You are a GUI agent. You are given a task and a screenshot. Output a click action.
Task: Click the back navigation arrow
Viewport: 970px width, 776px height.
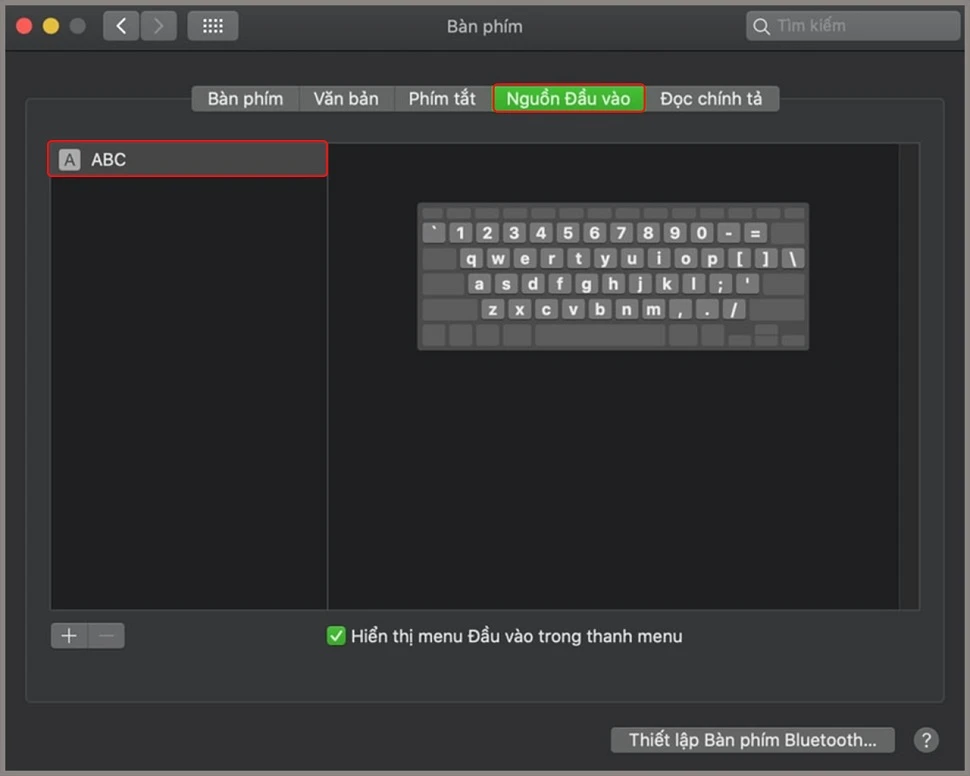coord(121,26)
